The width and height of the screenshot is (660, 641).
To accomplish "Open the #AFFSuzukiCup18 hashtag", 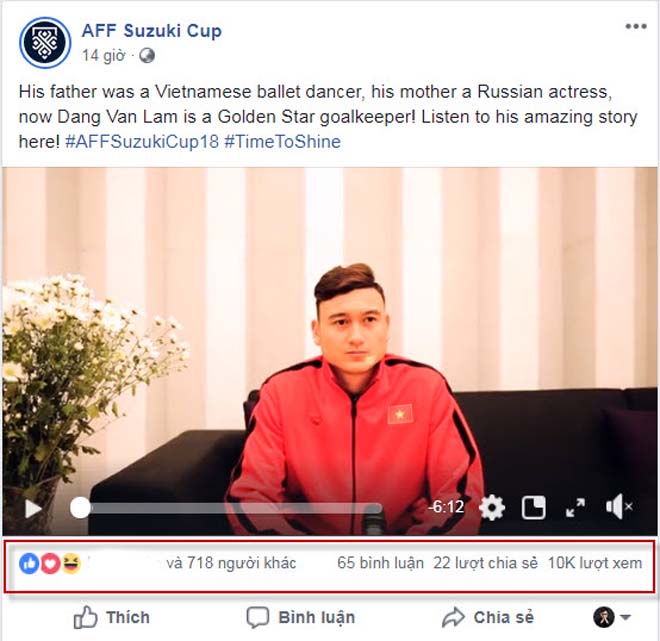I will coord(142,141).
